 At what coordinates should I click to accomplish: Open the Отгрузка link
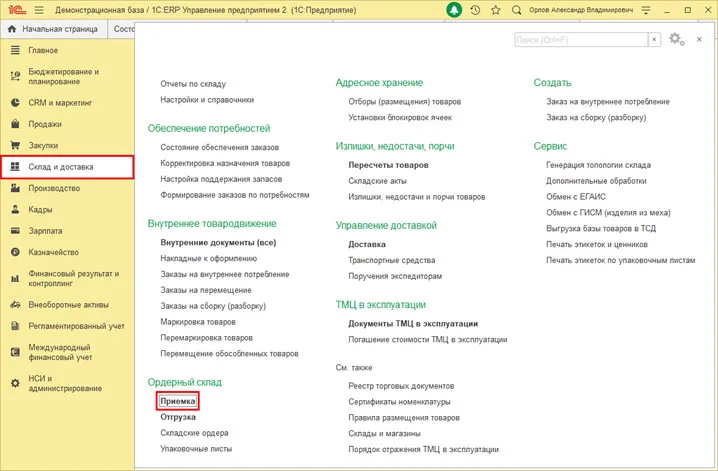tap(178, 417)
